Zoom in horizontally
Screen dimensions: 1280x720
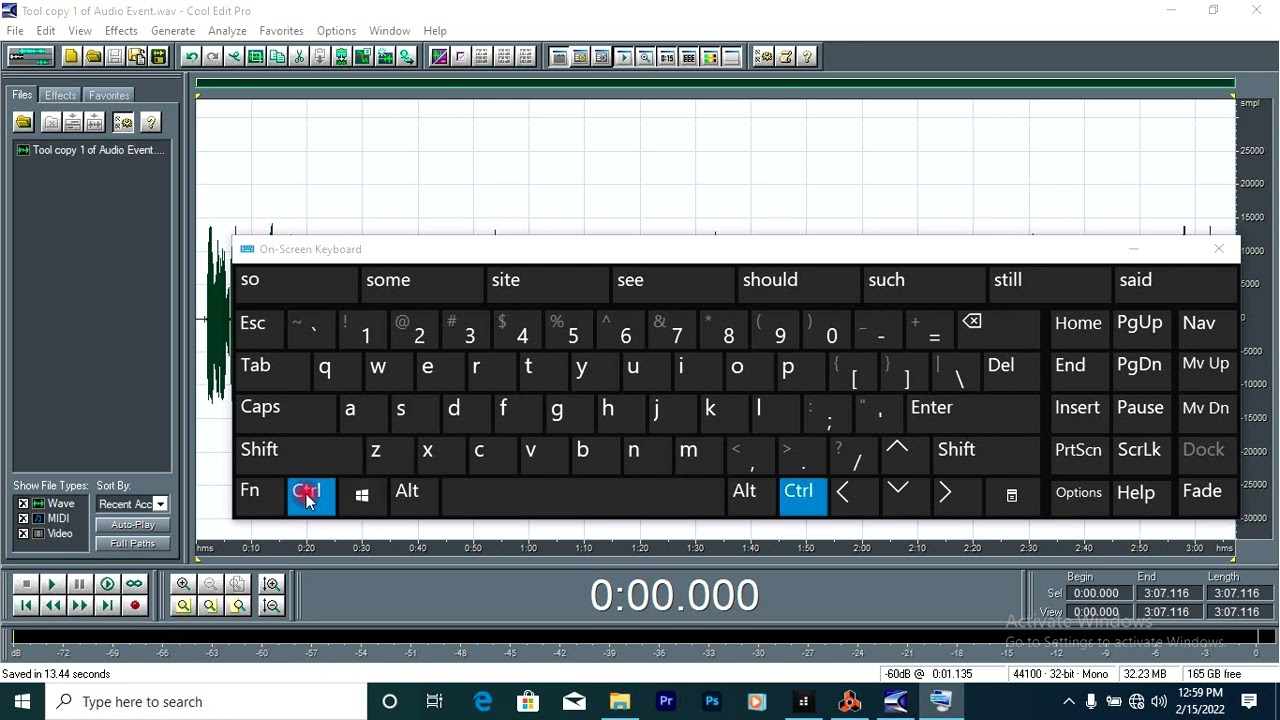tap(183, 584)
